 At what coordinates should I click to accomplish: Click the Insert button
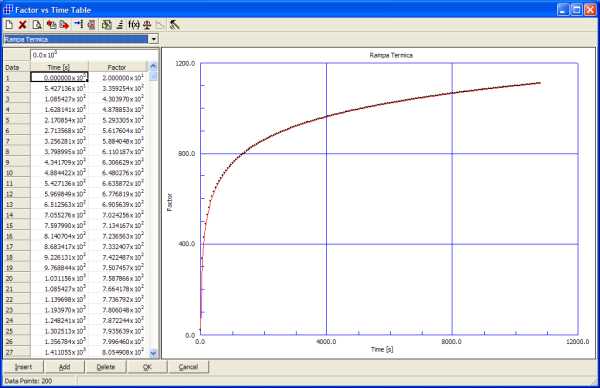[23, 367]
